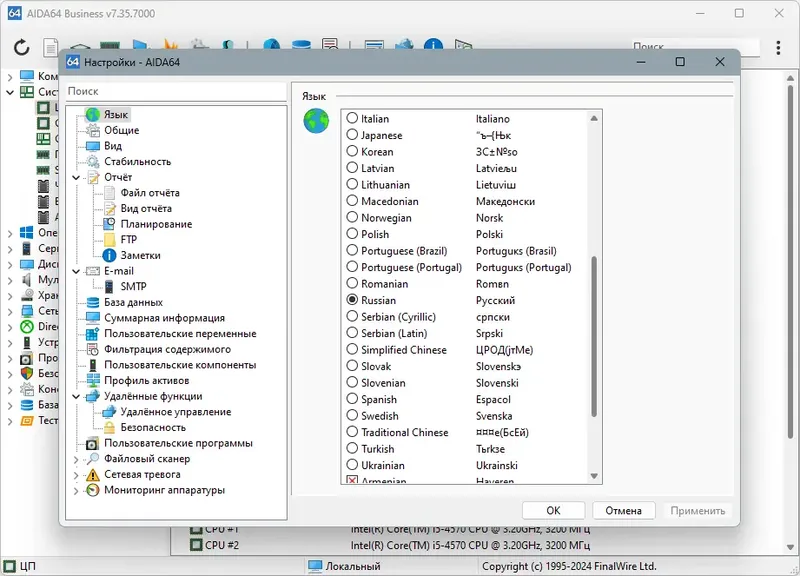Screen dimensions: 800x576
Task: Confirm settings with OK button
Action: (554, 511)
